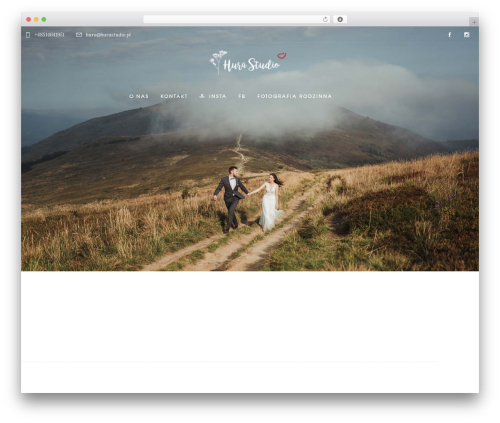500x423 pixels.
Task: Focus the browser address bar
Action: point(237,19)
